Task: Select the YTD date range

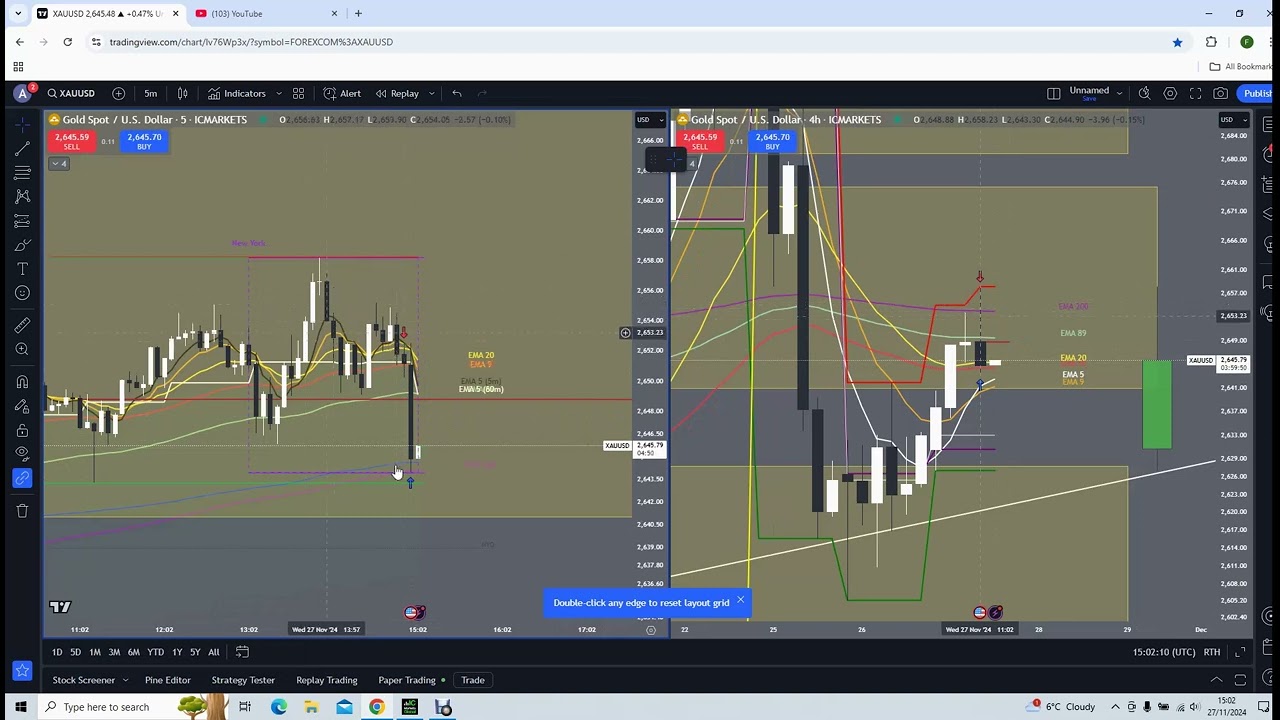Action: 155,652
